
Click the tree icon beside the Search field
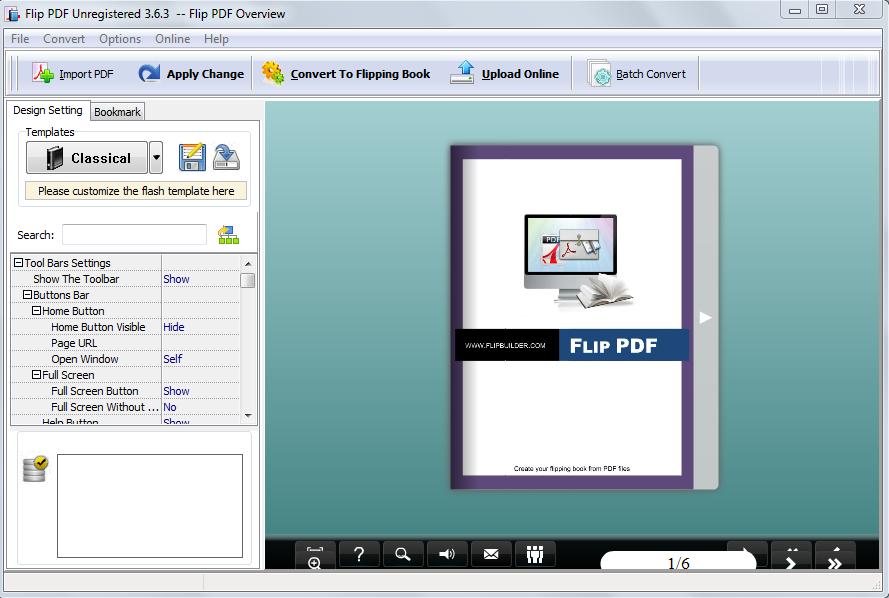pos(229,235)
